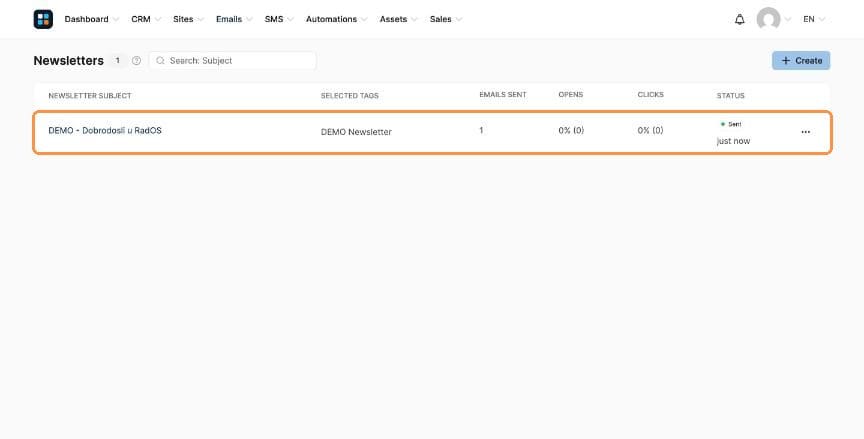Expand the chevron beside the avatar
Viewport: 864px width, 439px height.
click(788, 19)
